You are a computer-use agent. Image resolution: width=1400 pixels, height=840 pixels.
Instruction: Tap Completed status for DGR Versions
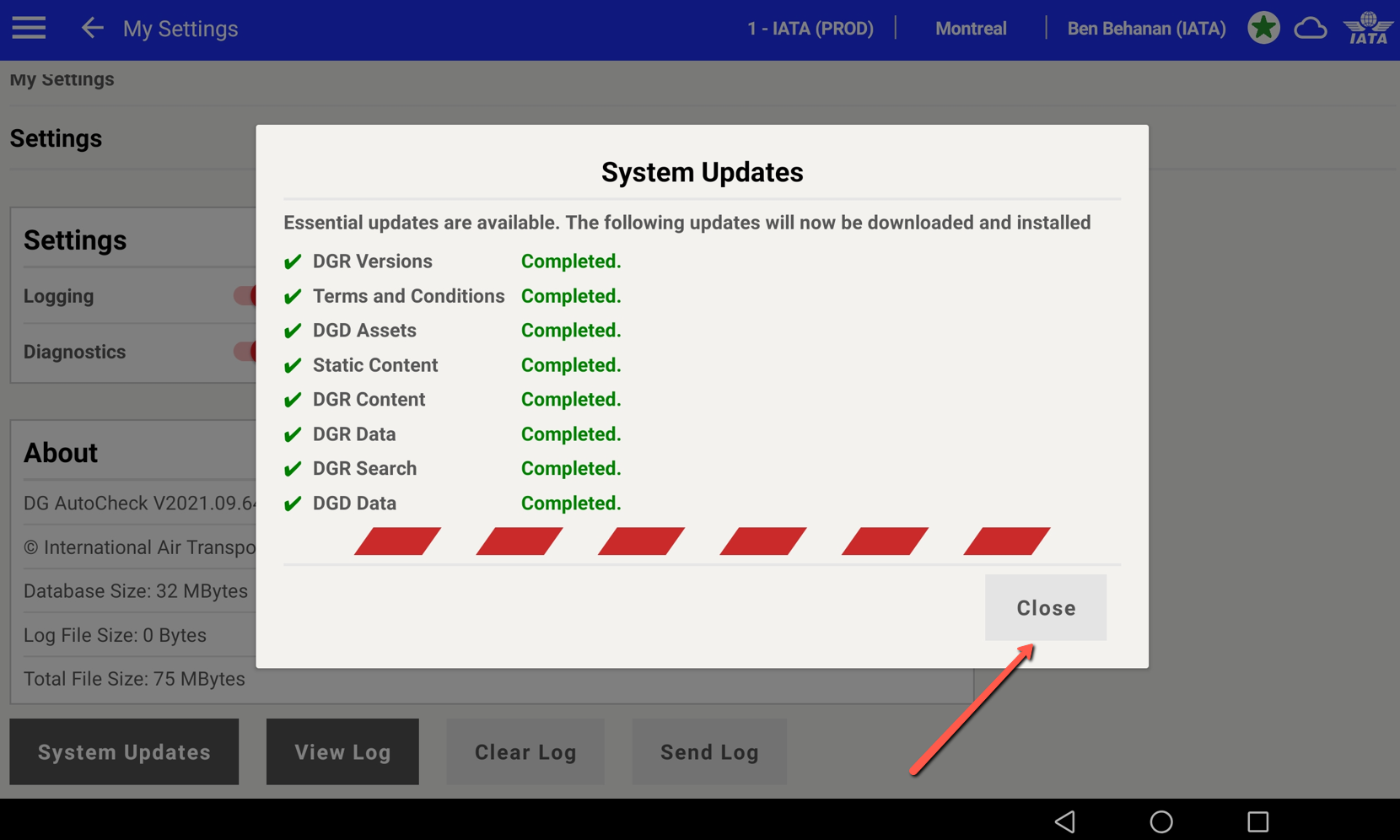pos(571,261)
